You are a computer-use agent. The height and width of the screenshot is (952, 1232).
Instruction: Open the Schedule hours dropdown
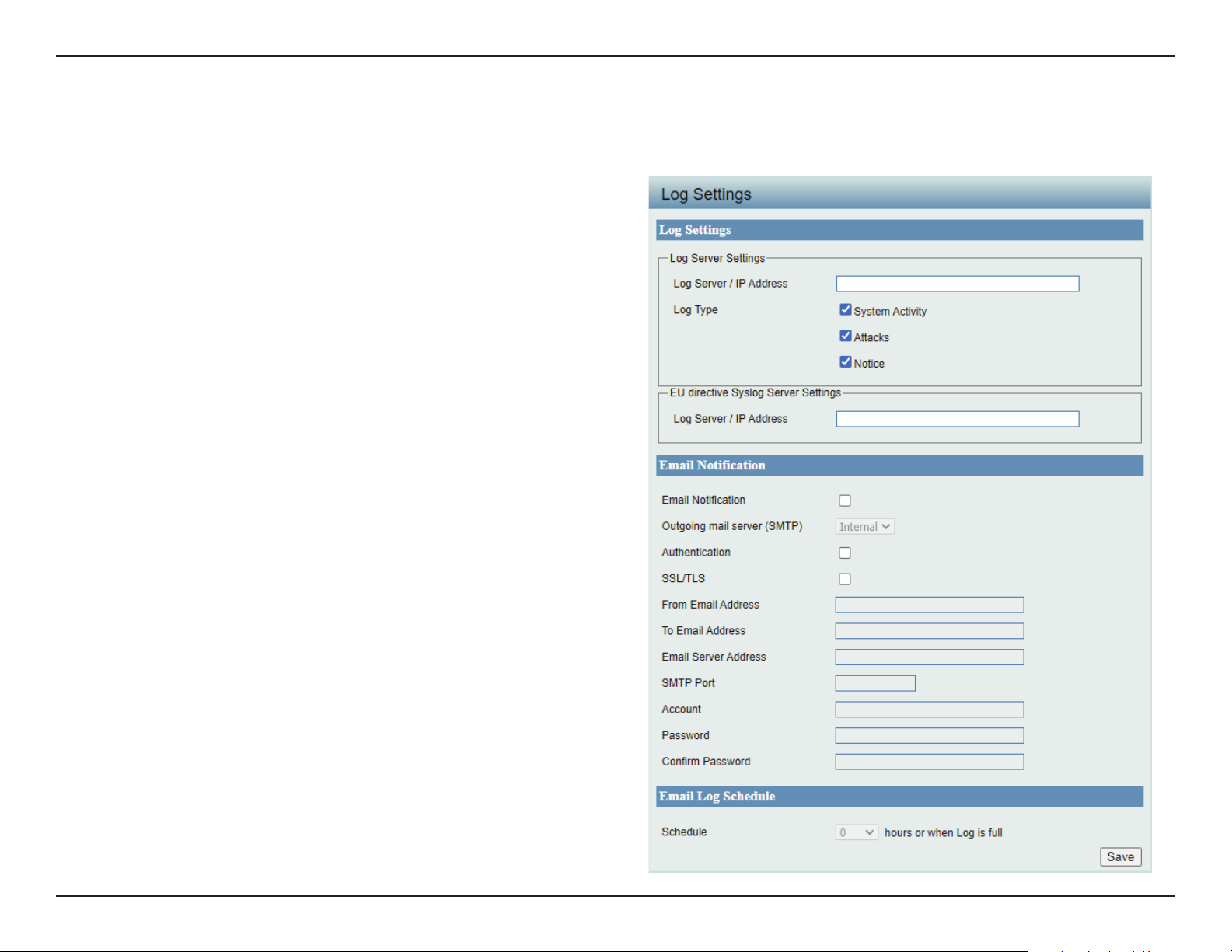[857, 832]
